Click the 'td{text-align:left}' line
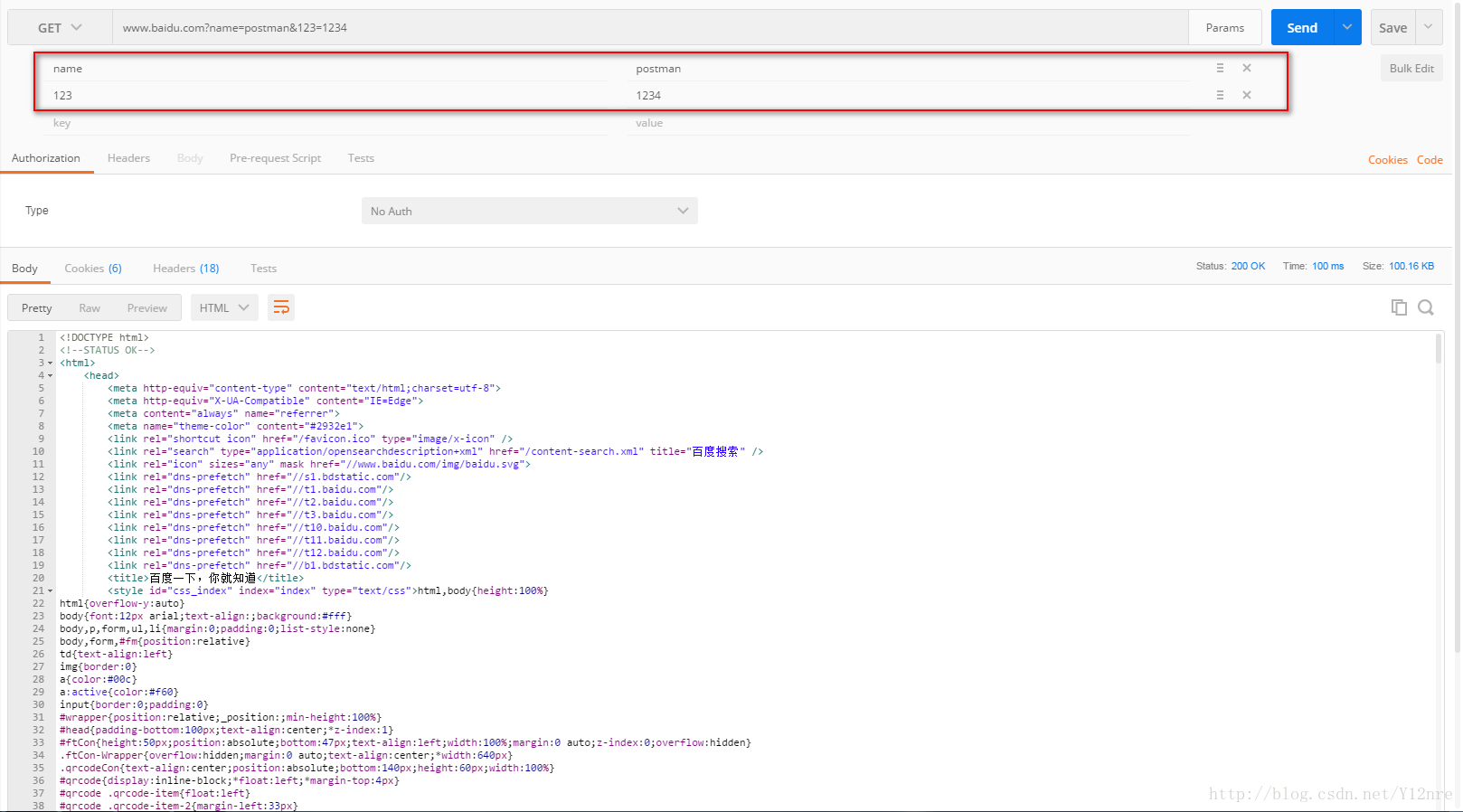 pos(116,655)
